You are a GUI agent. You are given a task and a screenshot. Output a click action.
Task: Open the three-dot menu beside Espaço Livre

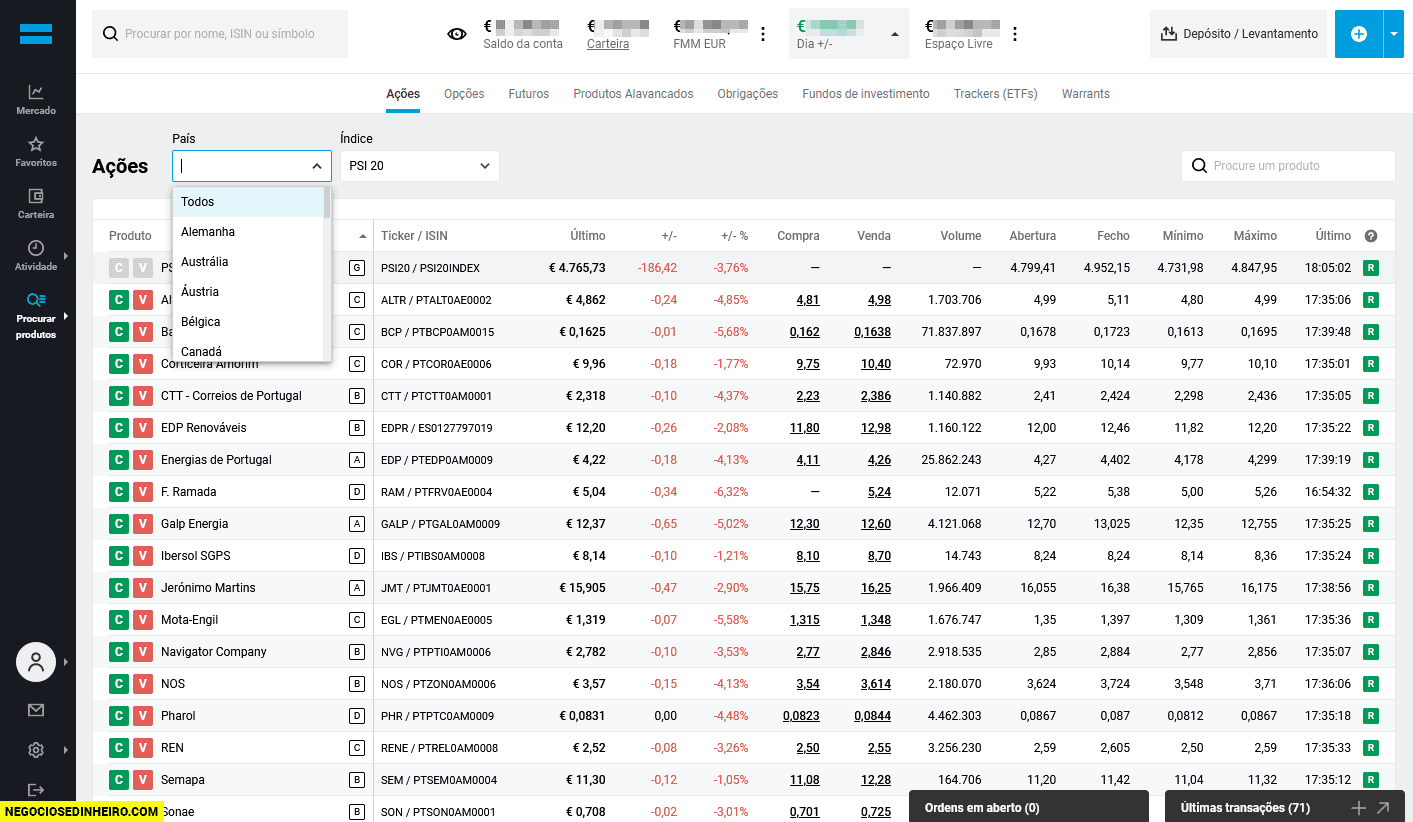coord(1015,34)
